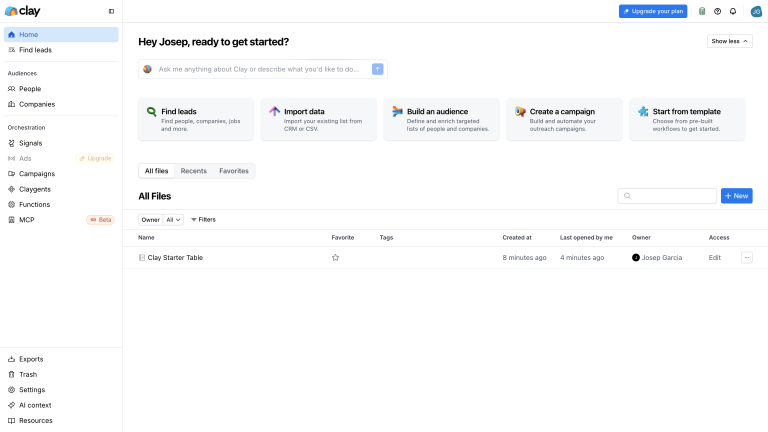This screenshot has width=768, height=432.
Task: Open Signals in sidebar
Action: tap(61, 143)
